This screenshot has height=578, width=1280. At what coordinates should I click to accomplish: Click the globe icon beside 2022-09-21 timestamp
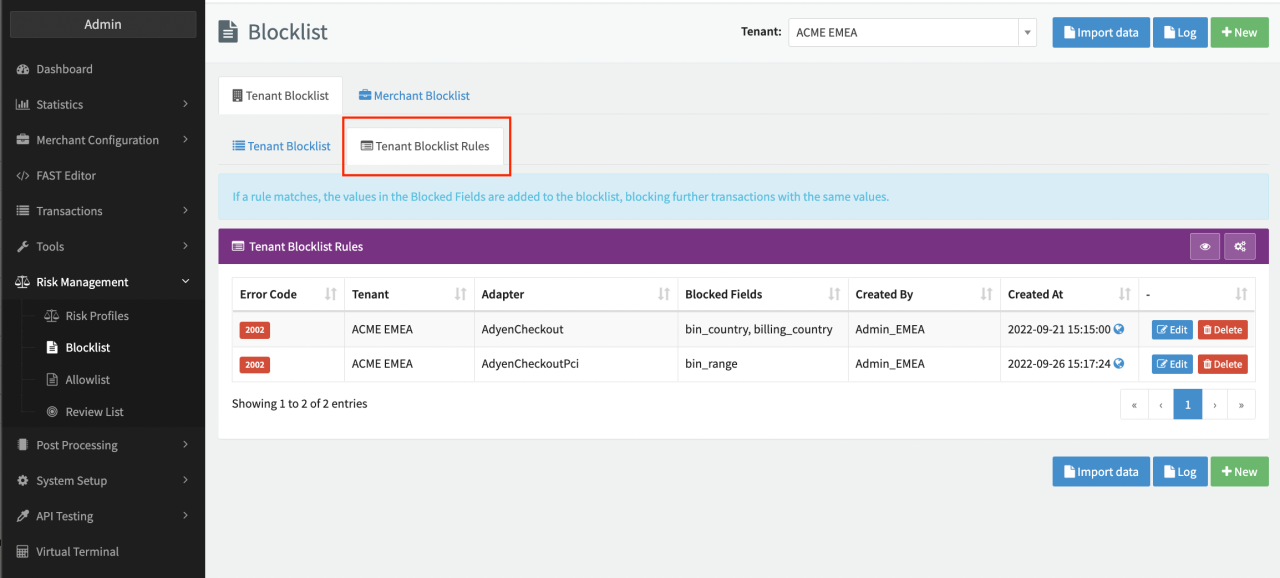[x=1119, y=329]
